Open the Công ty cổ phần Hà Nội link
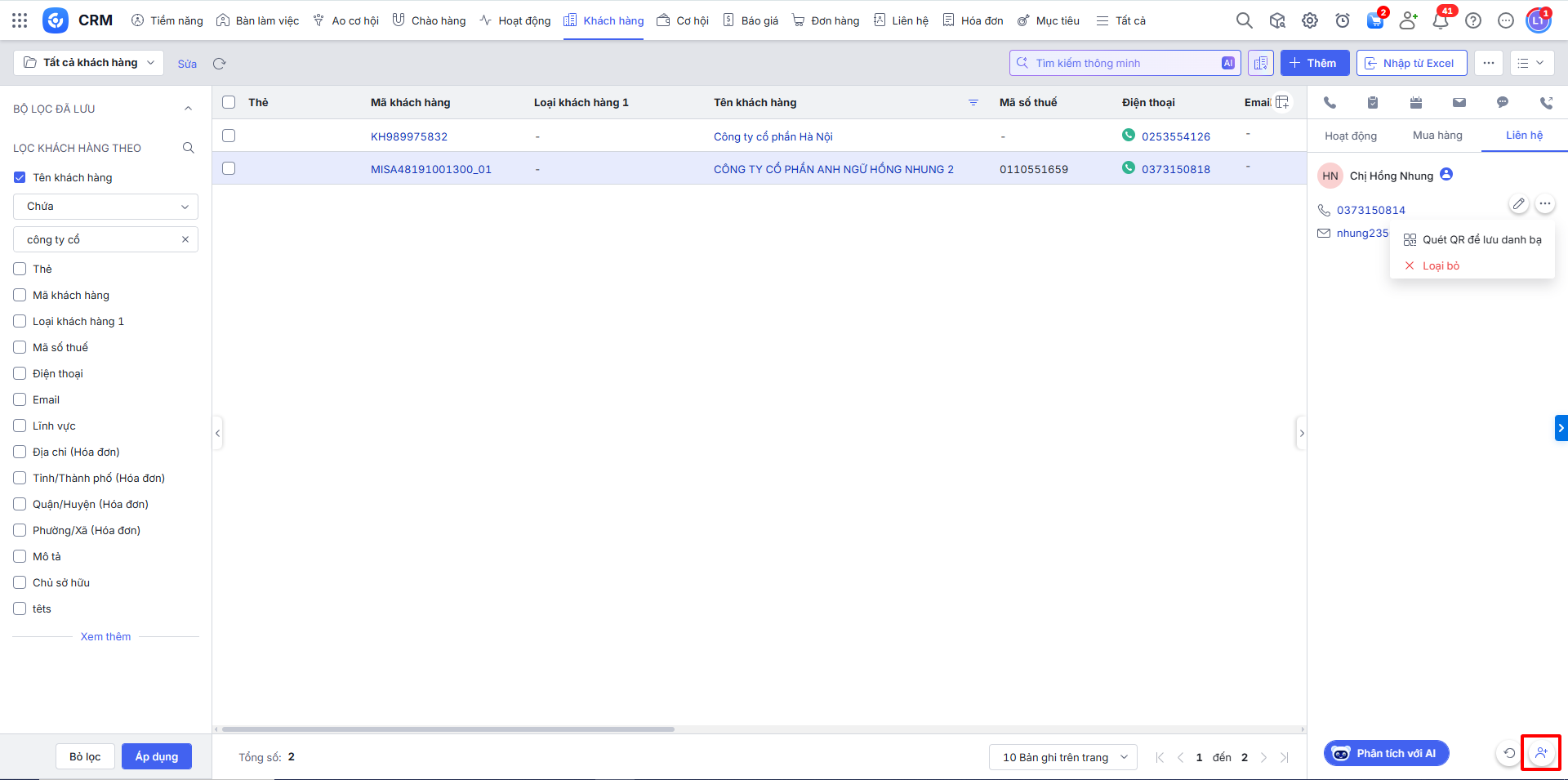Screen dimensions: 1568x780 (773, 136)
